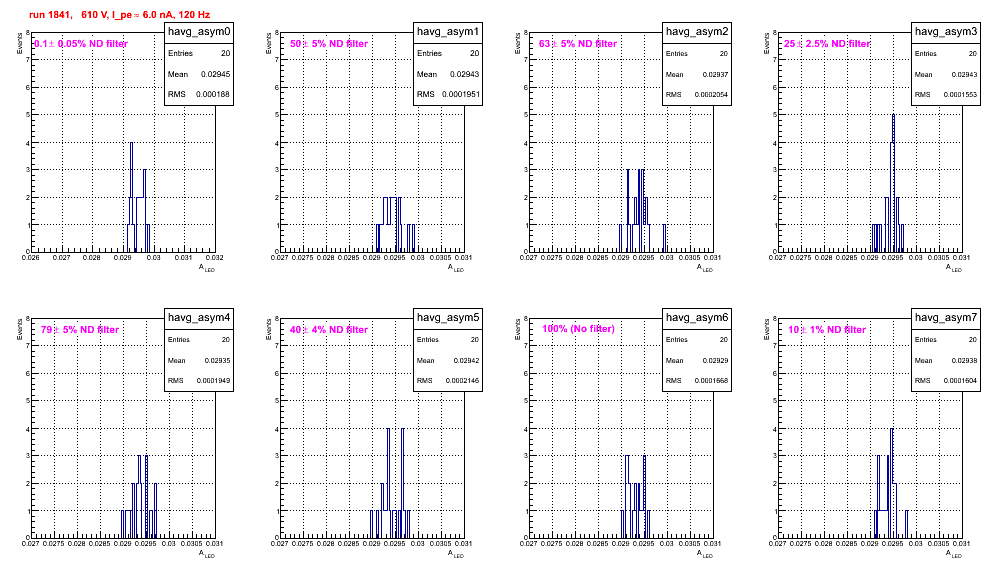Click the '40± 4% ND filter' label
996x572 pixels.
[x=329, y=330]
